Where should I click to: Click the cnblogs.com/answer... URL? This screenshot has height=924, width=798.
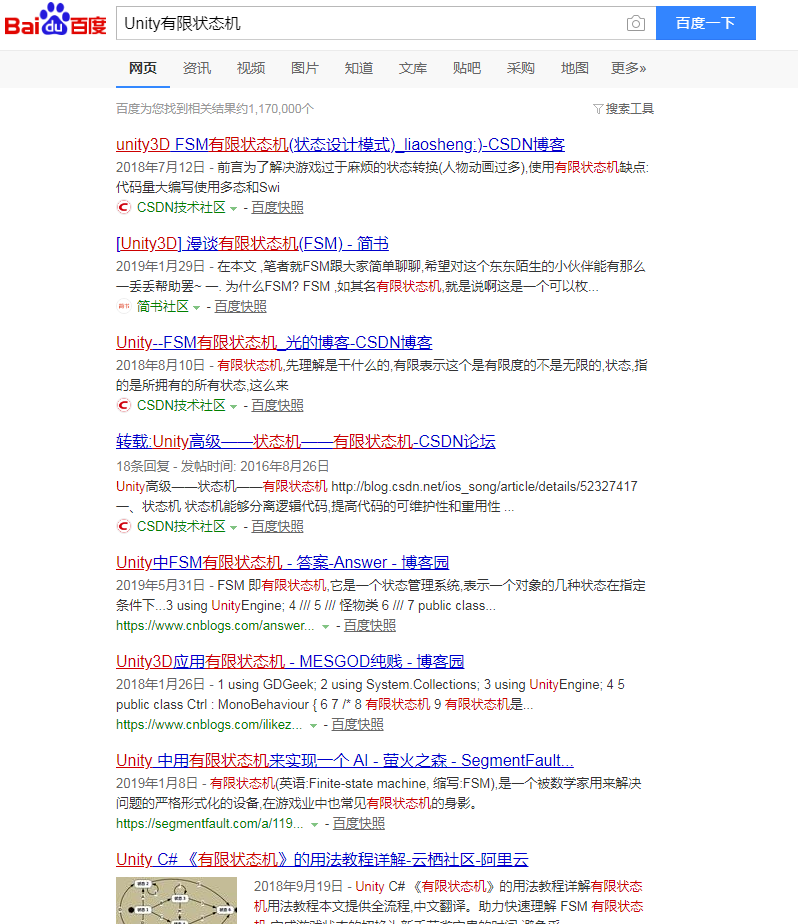point(215,625)
